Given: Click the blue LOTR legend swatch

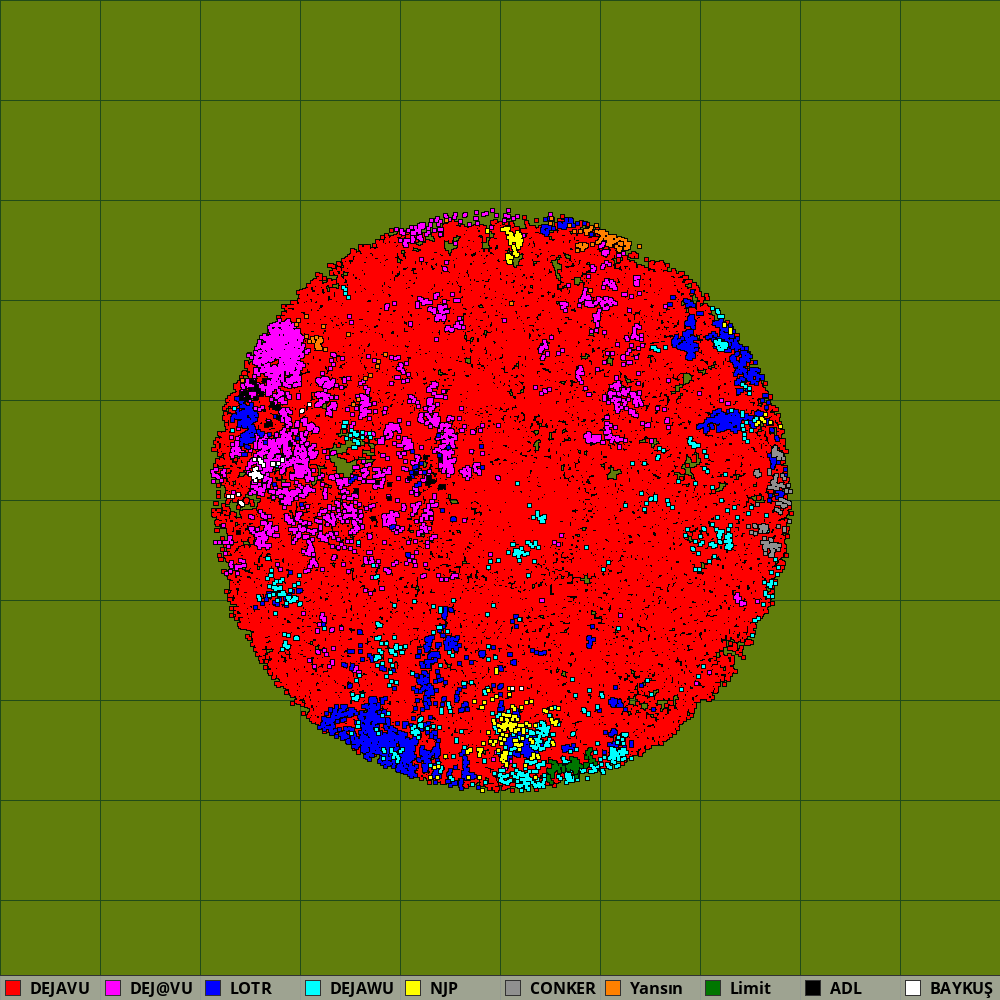Looking at the screenshot, I should click(213, 988).
